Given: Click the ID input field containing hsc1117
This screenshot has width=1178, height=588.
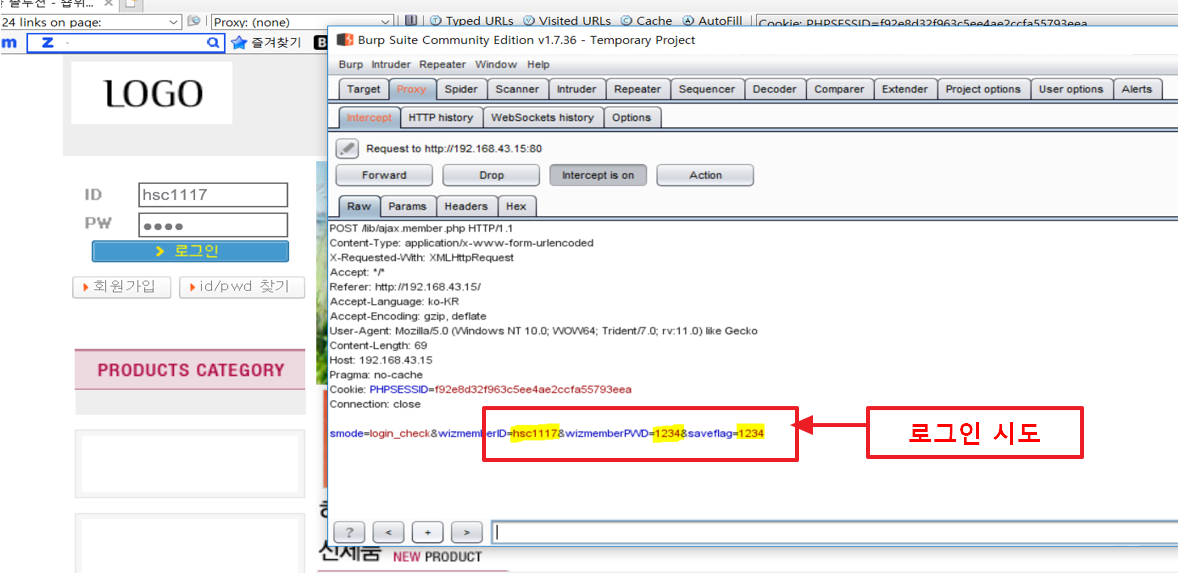Looking at the screenshot, I should 213,195.
